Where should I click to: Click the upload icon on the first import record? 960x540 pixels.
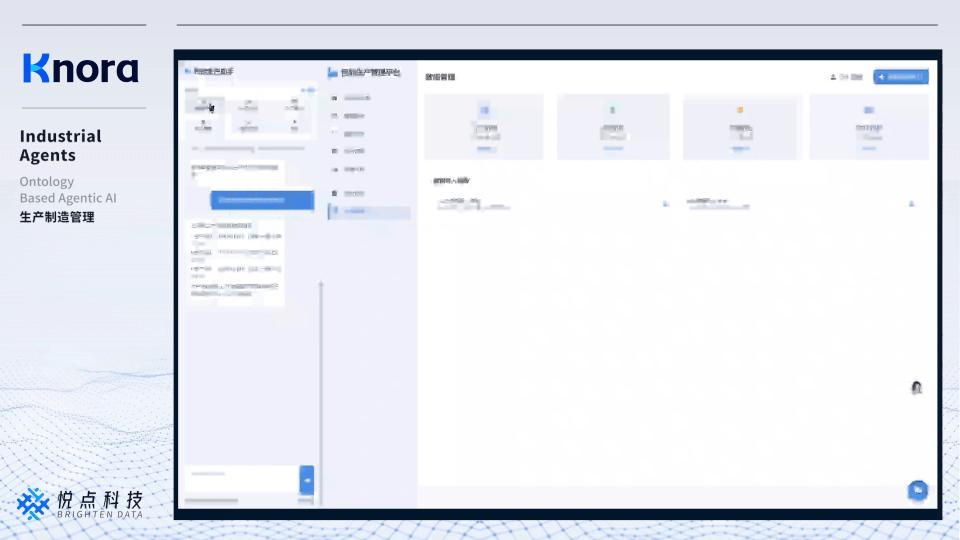[x=666, y=204]
